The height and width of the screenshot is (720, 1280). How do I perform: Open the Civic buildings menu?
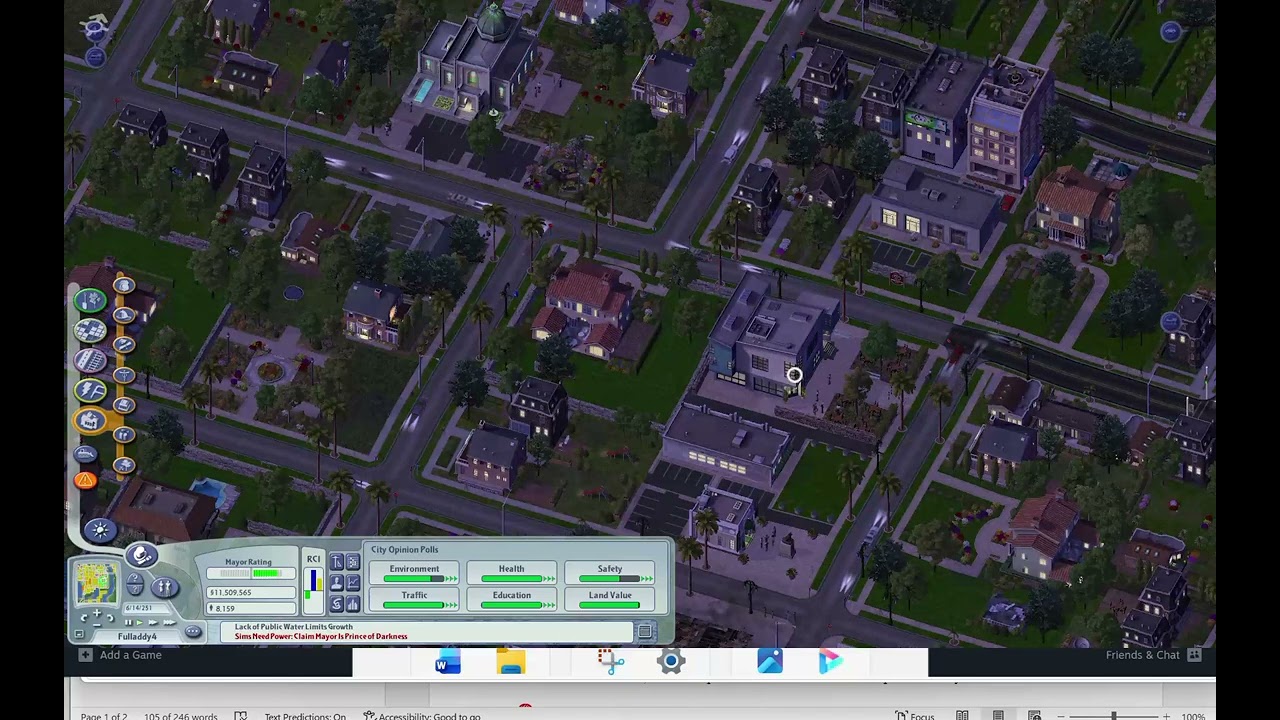tap(90, 420)
